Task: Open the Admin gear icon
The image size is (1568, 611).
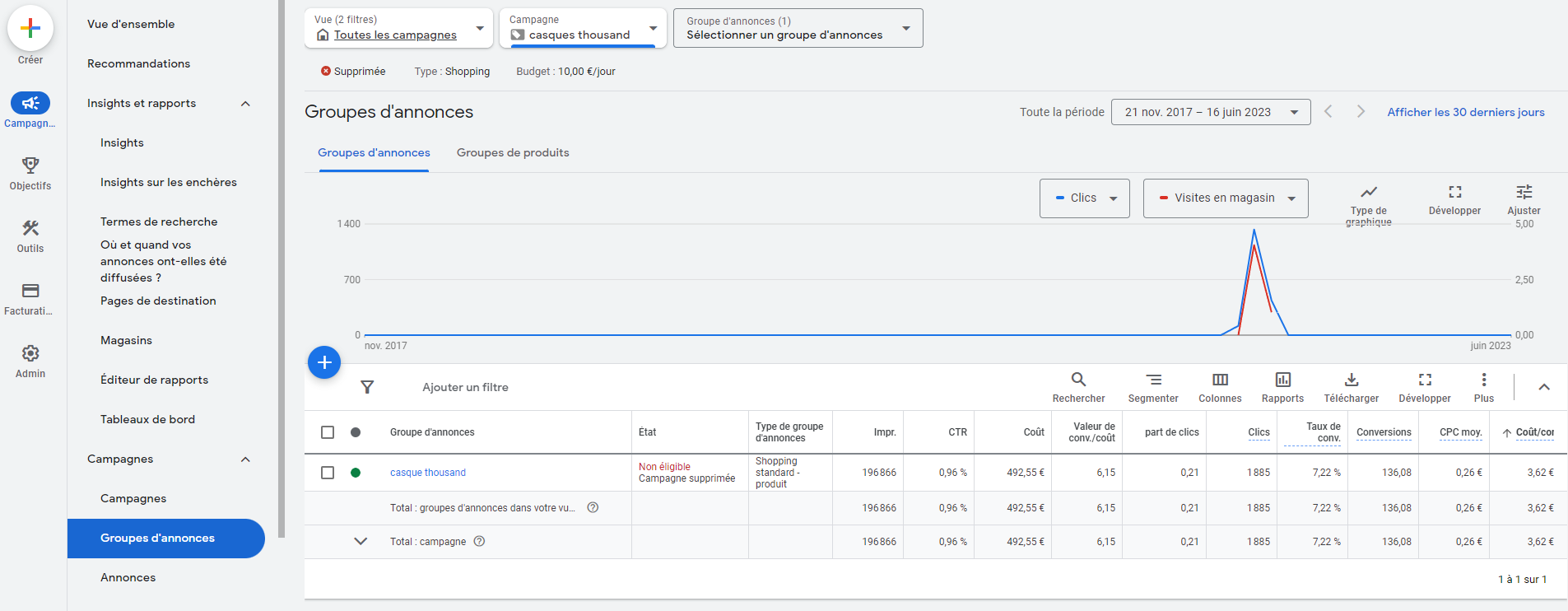Action: pos(30,353)
